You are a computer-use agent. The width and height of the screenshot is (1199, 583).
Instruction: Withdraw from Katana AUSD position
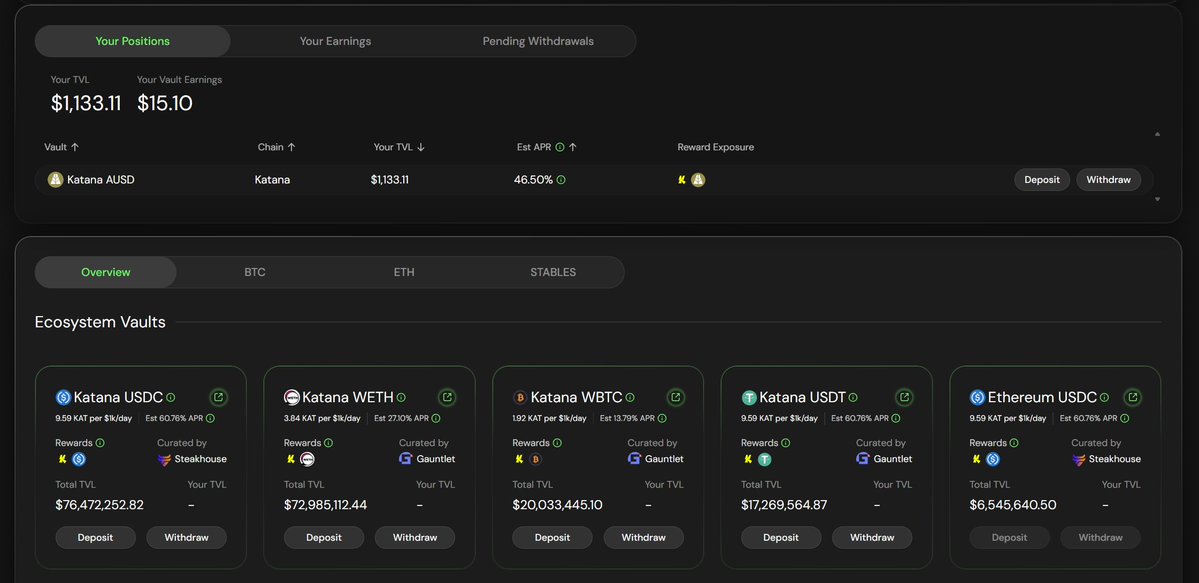coord(1109,180)
